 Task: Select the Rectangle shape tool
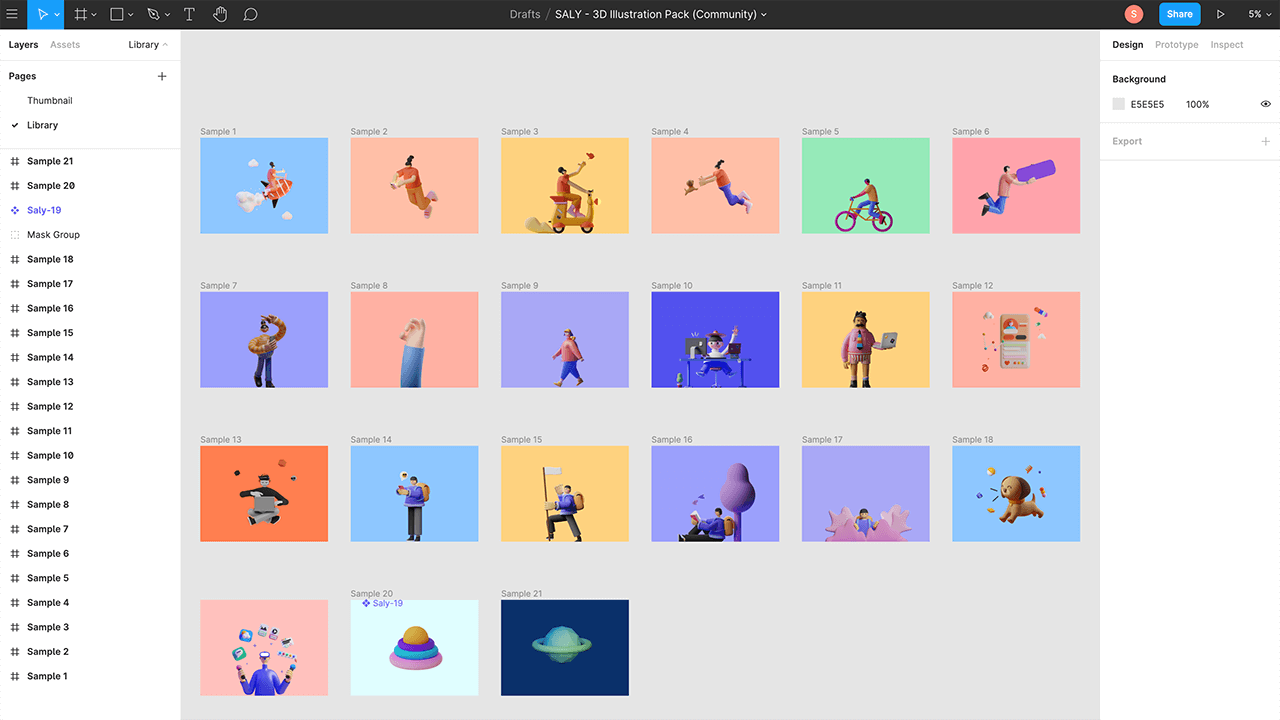pos(117,14)
